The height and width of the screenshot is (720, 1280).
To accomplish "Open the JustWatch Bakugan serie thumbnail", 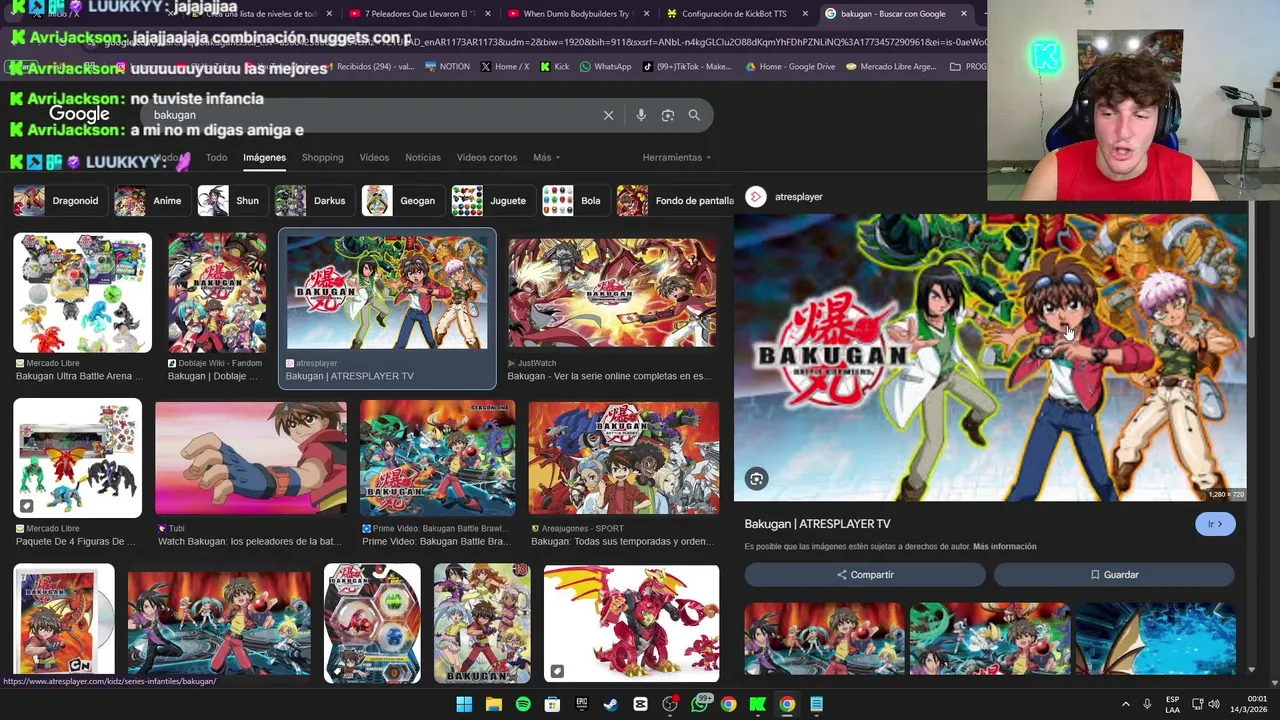I will click(x=612, y=293).
